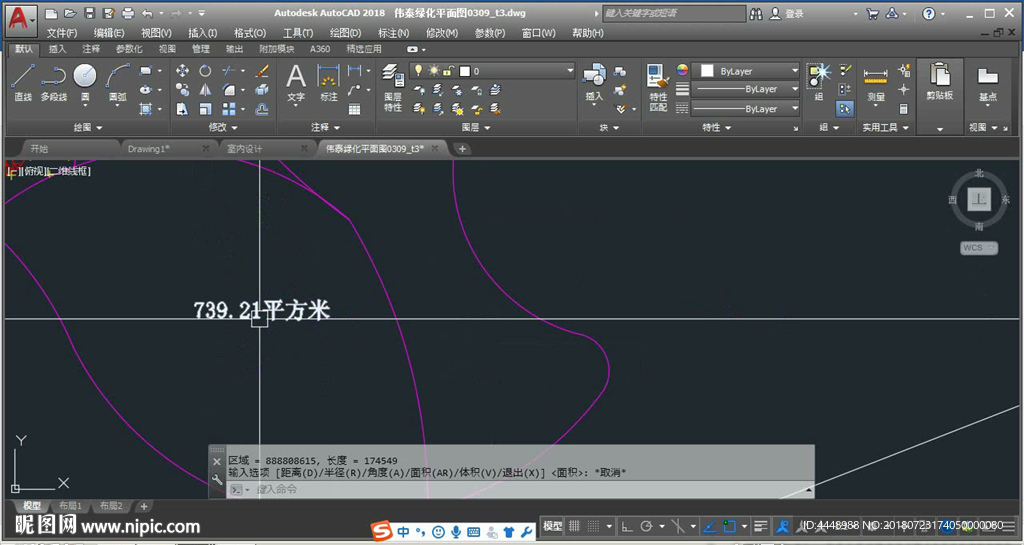
Task: Switch to the 室内设计 drawing tab
Action: point(245,149)
